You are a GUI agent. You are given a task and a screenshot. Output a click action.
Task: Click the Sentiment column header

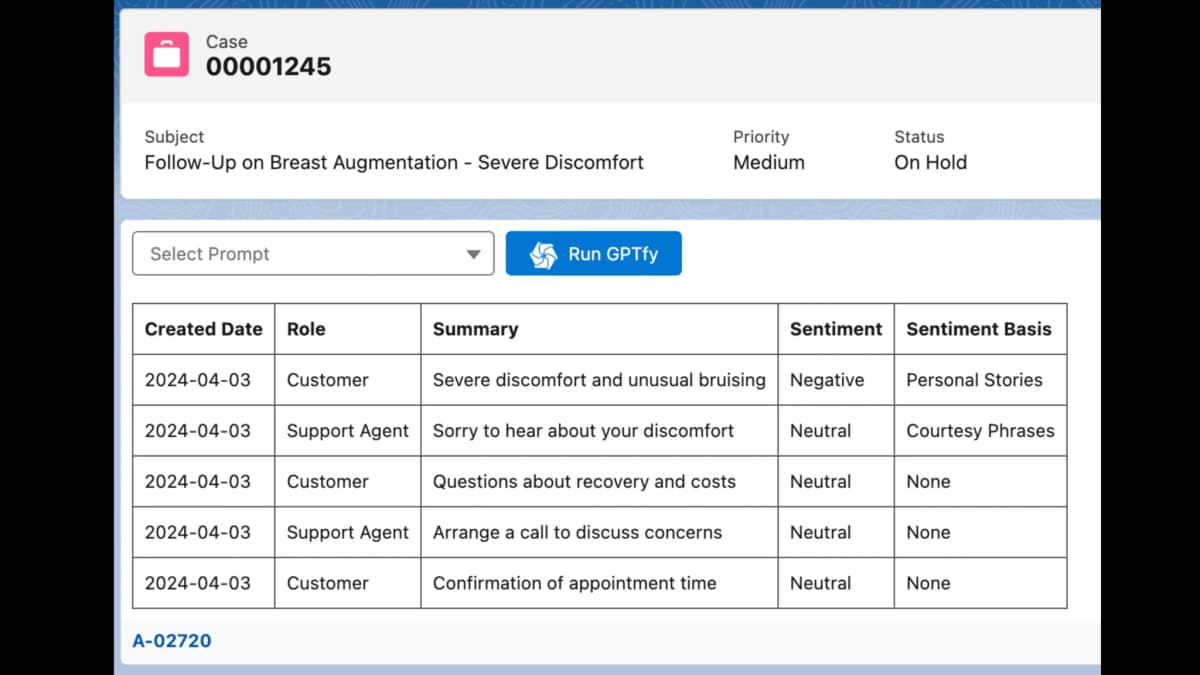click(835, 329)
